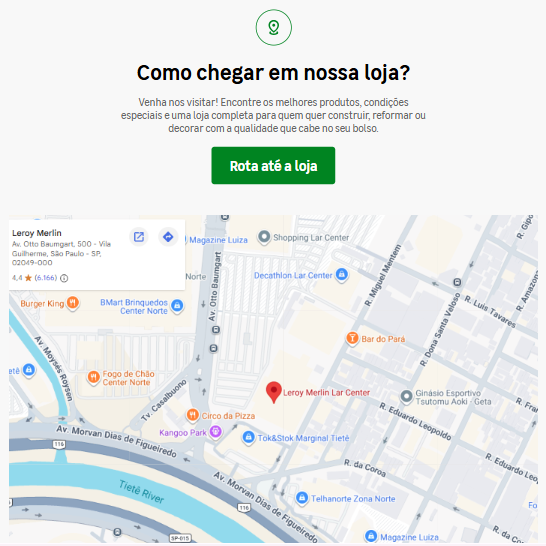546x546 pixels.
Task: Click the Burger King restaurant marker
Action: pyautogui.click(x=73, y=303)
